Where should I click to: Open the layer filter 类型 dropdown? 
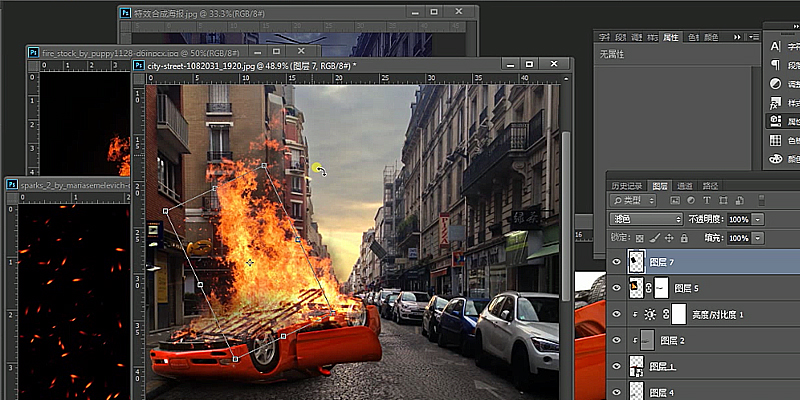[633, 201]
